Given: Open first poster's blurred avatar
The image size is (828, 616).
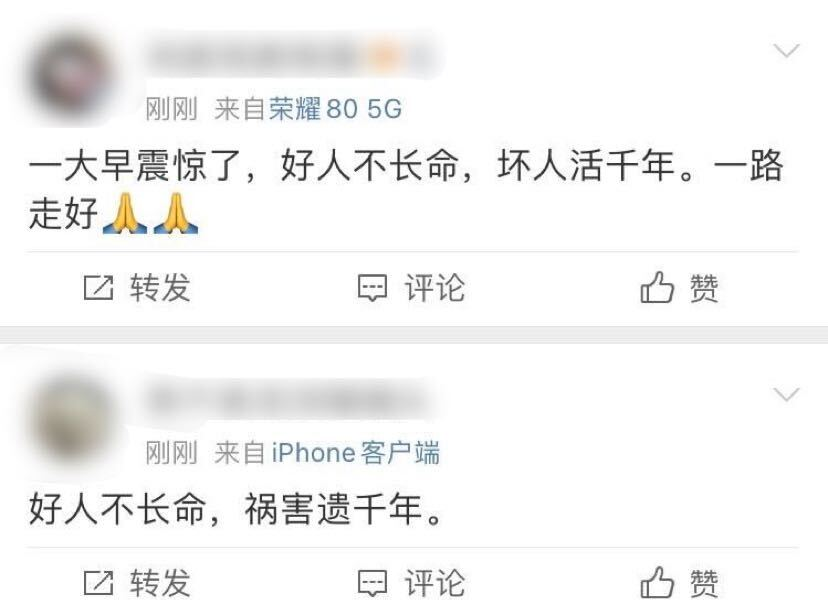Looking at the screenshot, I should click(x=72, y=75).
